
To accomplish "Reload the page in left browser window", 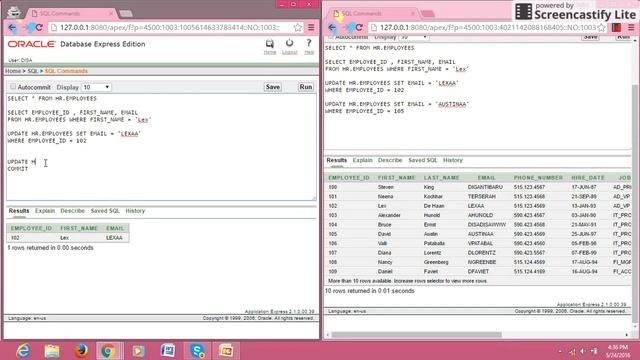I will [x=39, y=28].
